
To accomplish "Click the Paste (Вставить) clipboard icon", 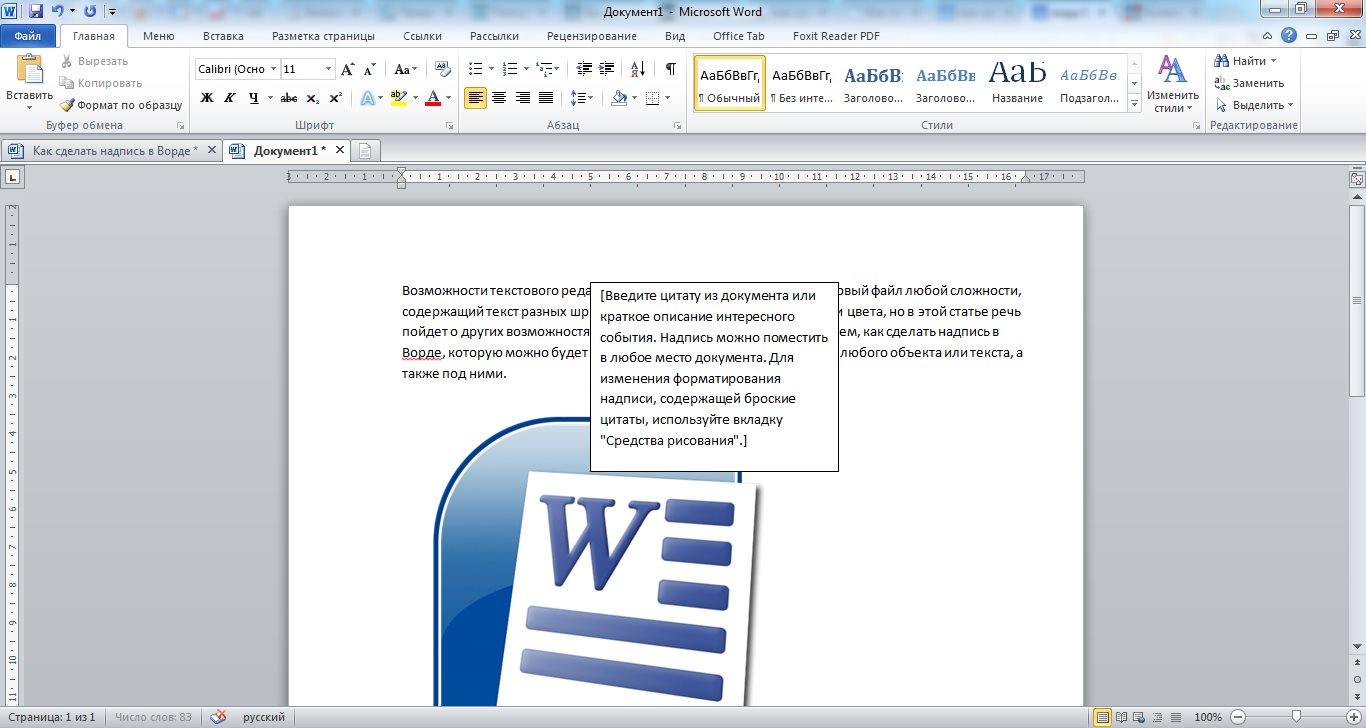I will [29, 70].
